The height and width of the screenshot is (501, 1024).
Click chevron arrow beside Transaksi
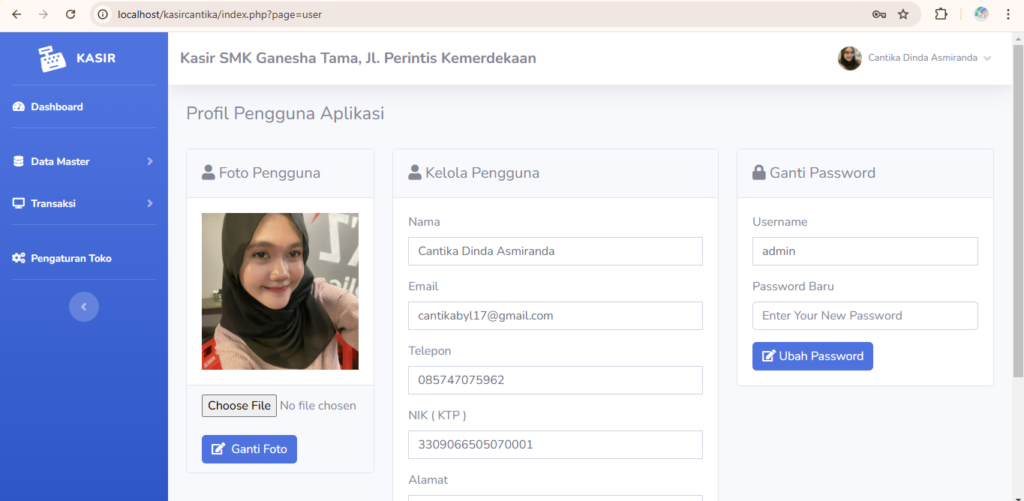point(150,203)
